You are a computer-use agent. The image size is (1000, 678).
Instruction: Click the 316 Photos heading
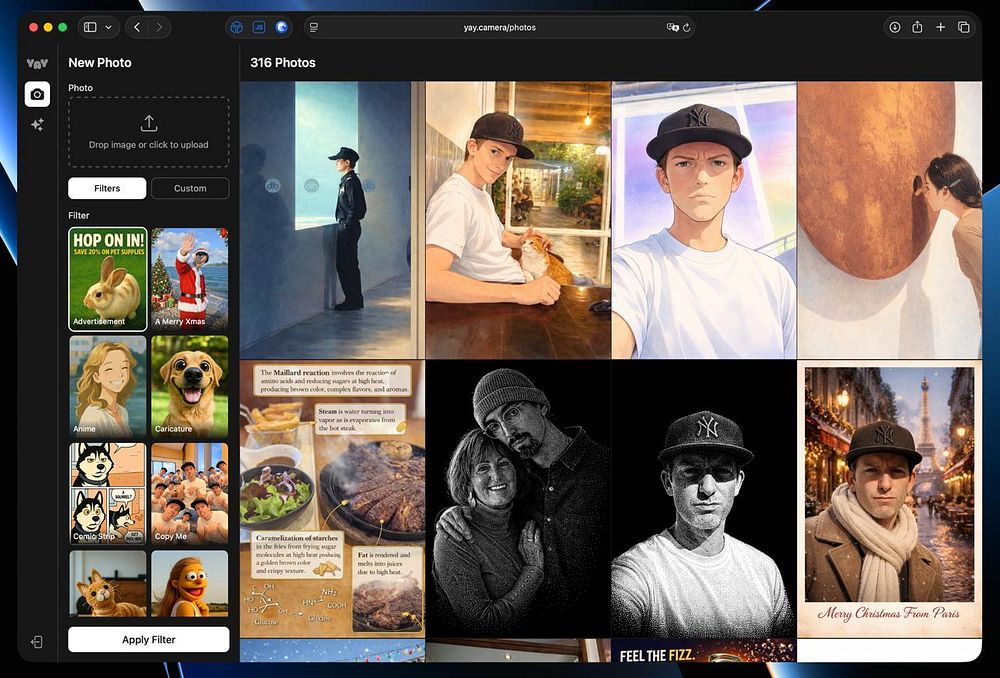(x=283, y=63)
